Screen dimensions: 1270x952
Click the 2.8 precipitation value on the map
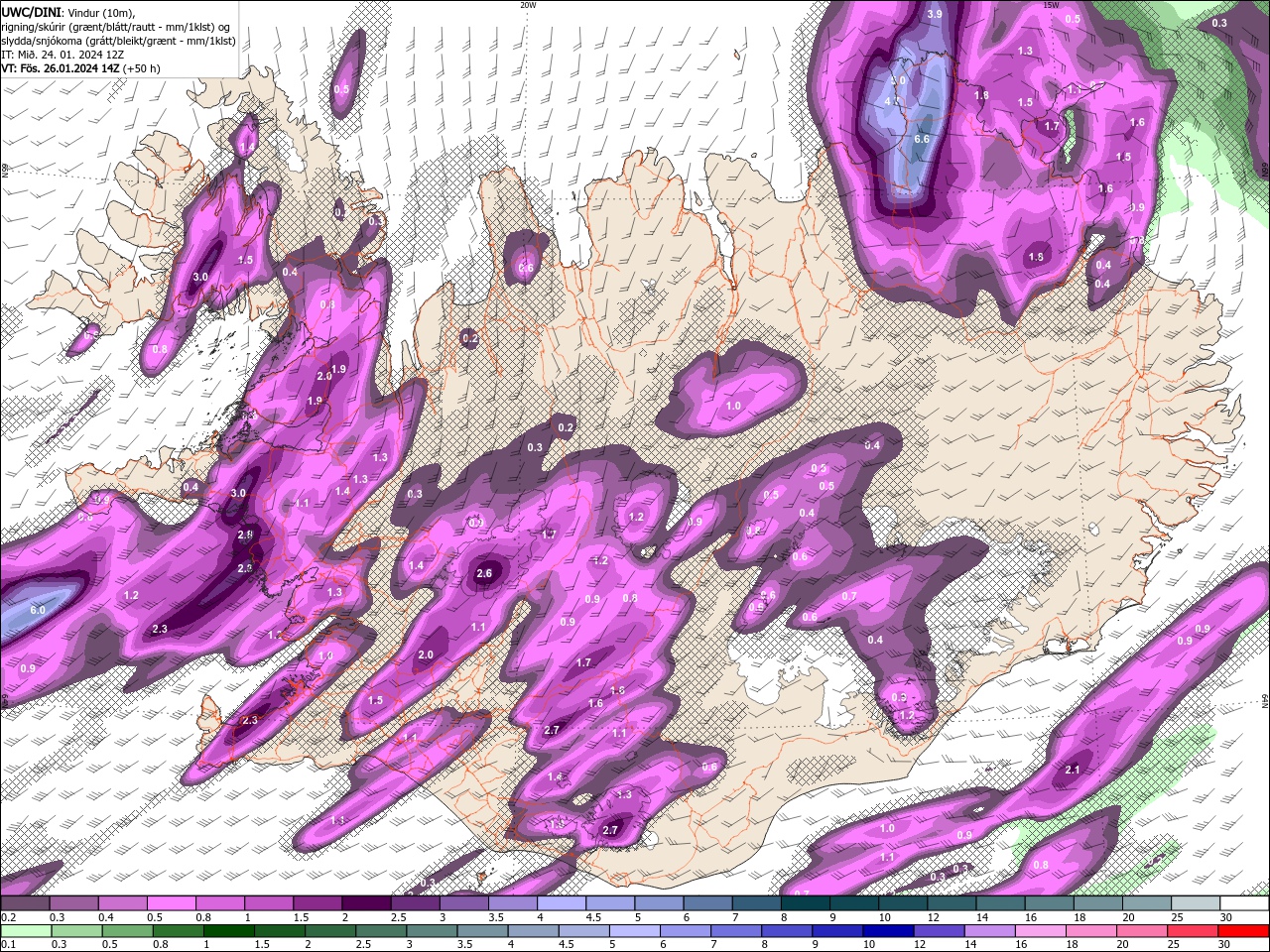[x=246, y=535]
